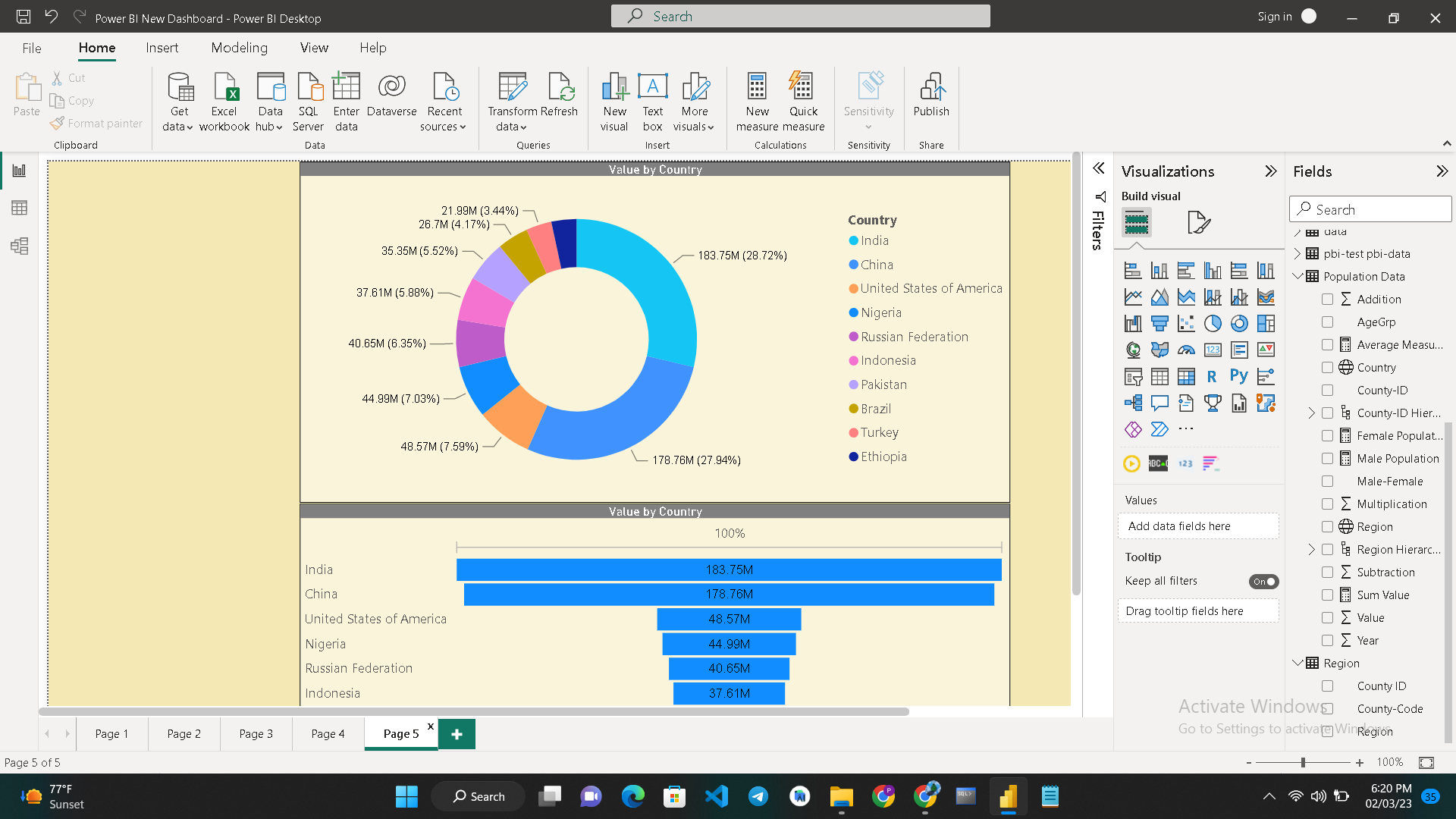Choose the gauge visual icon
1456x819 pixels.
pyautogui.click(x=1185, y=350)
